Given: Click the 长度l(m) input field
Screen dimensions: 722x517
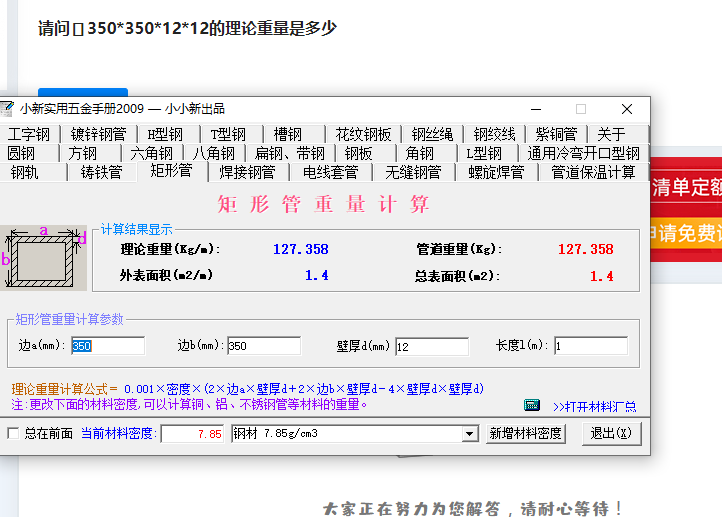Looking at the screenshot, I should click(x=591, y=346).
